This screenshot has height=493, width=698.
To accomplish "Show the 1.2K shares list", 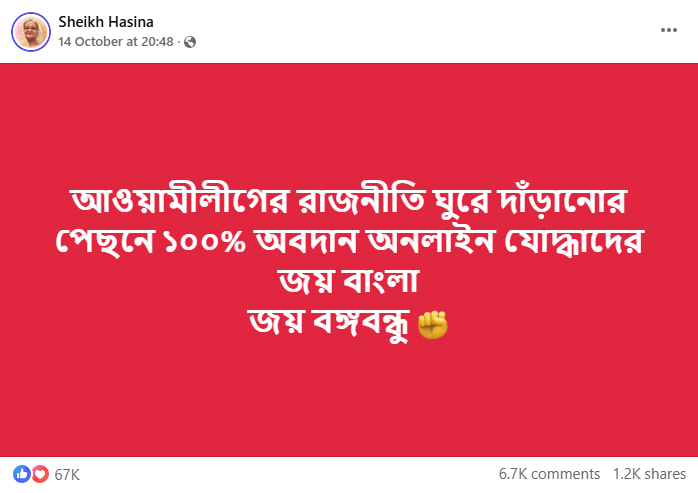I will [x=649, y=473].
